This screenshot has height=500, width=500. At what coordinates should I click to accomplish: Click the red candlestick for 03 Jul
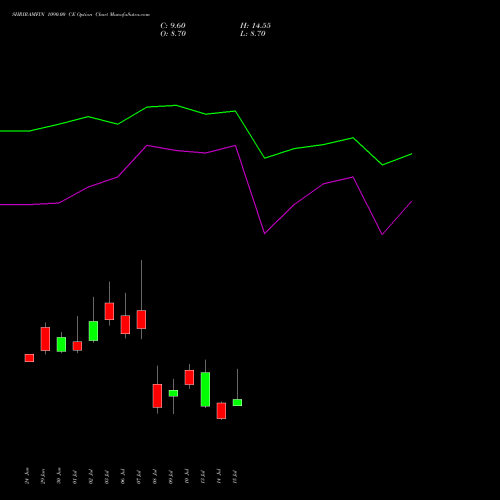109,311
